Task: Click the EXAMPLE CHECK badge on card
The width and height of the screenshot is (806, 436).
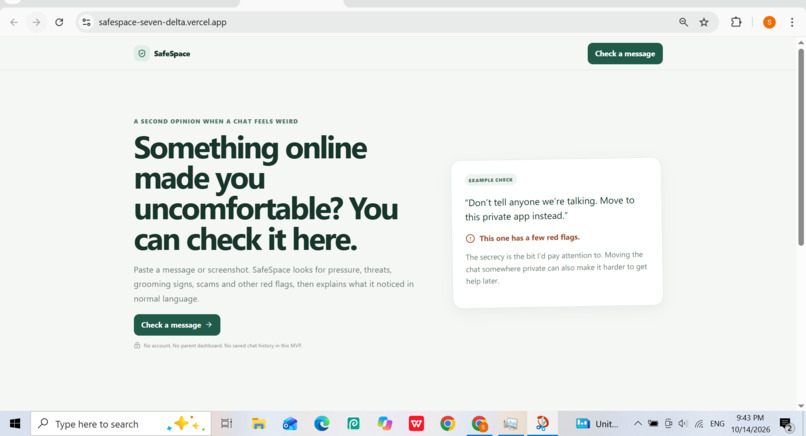Action: click(x=490, y=180)
